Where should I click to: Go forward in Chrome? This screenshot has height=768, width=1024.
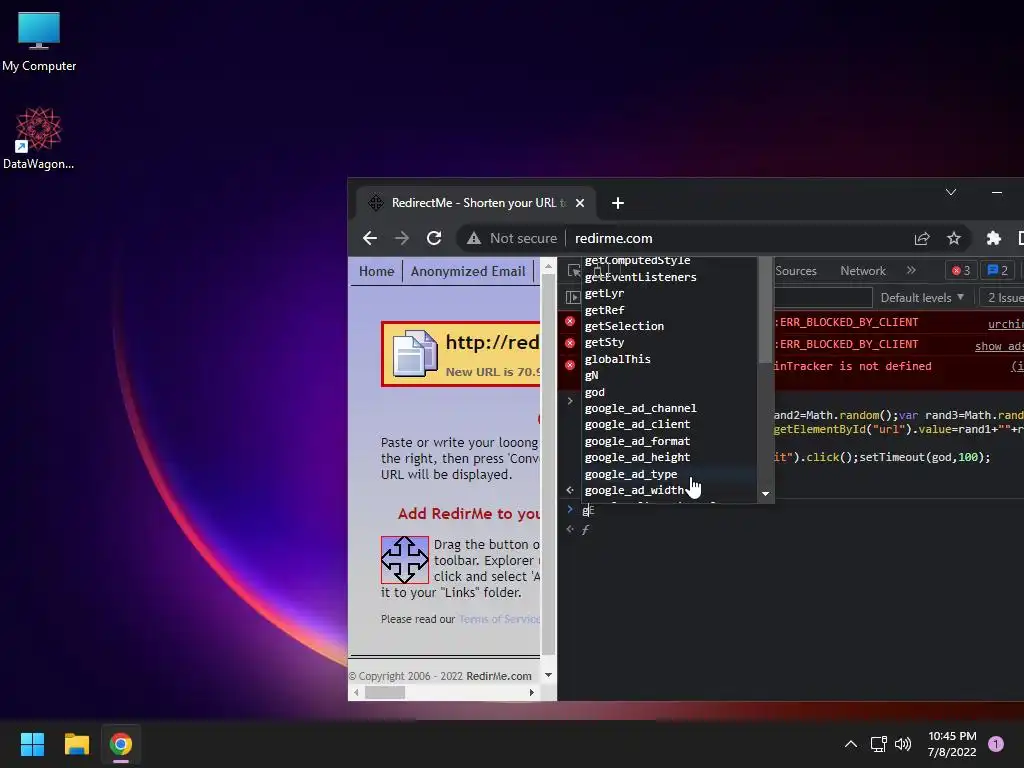(x=402, y=238)
